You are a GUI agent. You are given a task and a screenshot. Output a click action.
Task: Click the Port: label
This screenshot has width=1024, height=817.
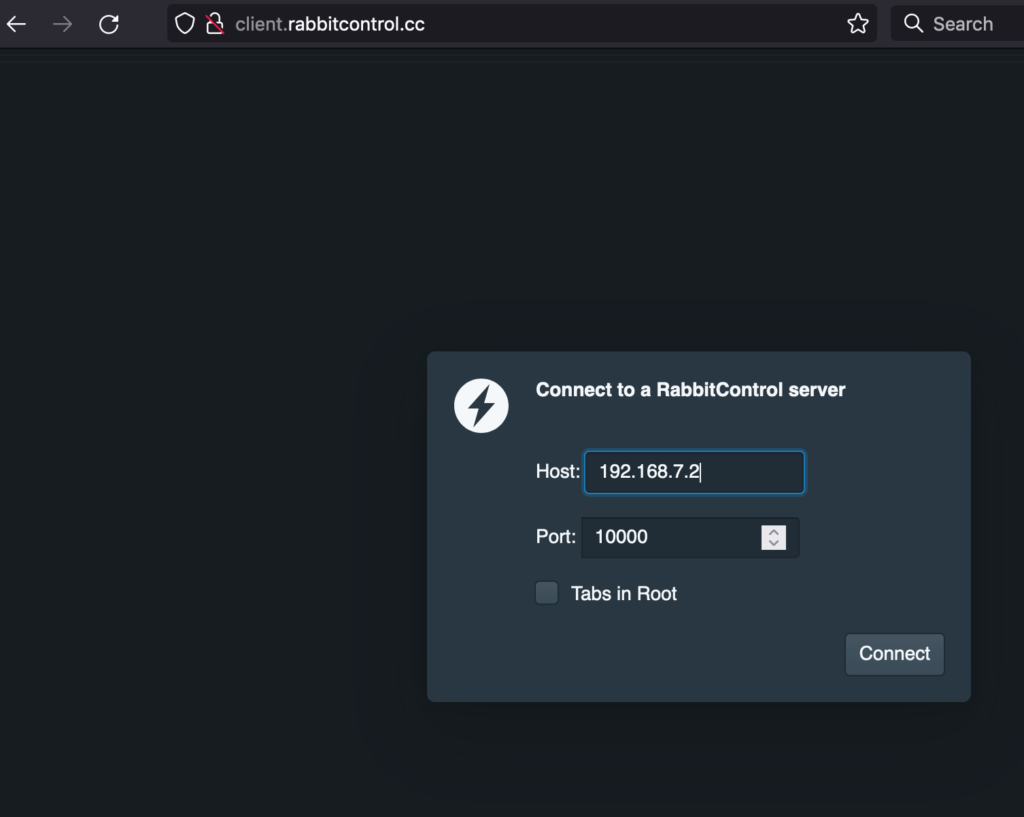tap(556, 537)
